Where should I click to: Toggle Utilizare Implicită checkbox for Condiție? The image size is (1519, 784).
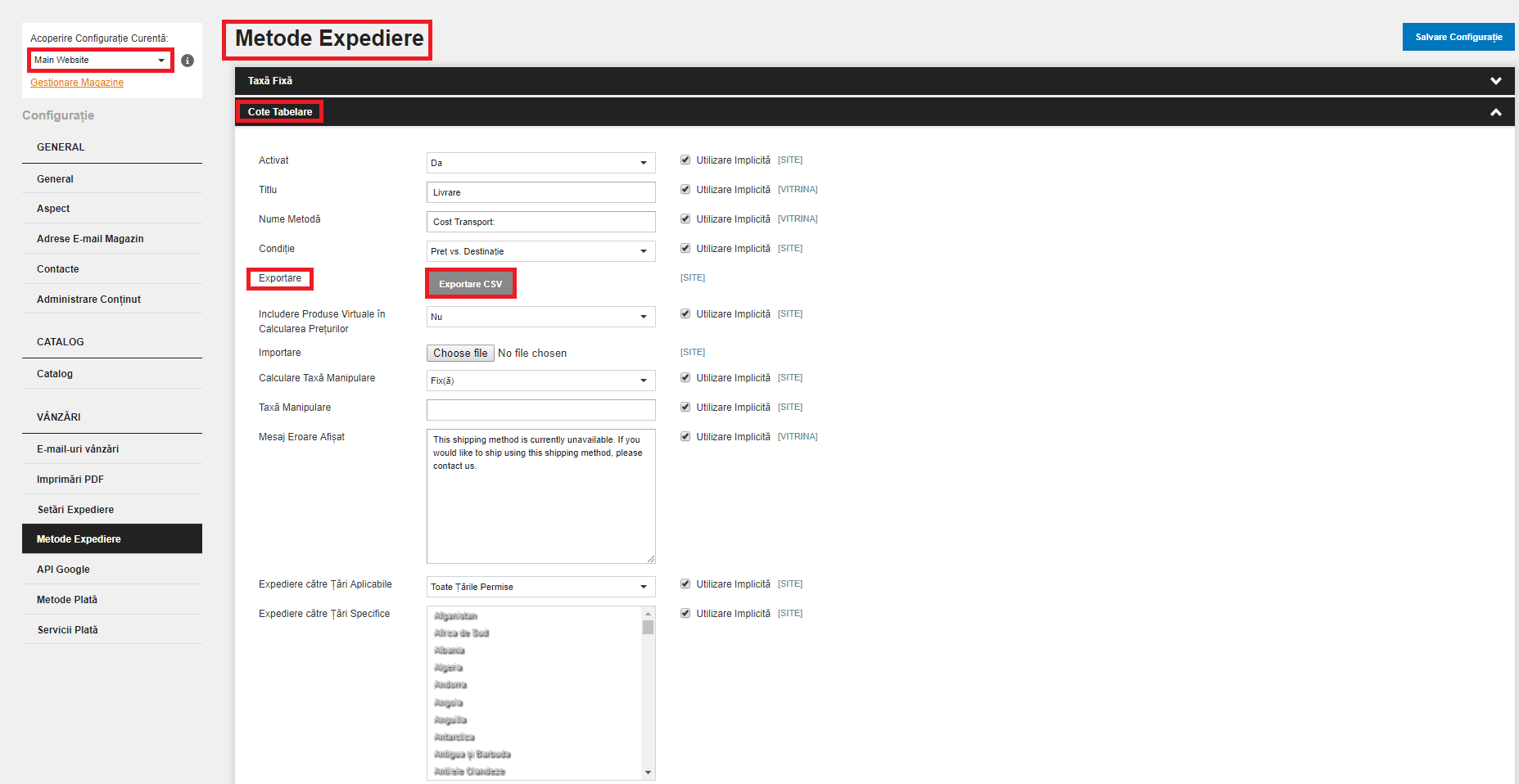[685, 248]
